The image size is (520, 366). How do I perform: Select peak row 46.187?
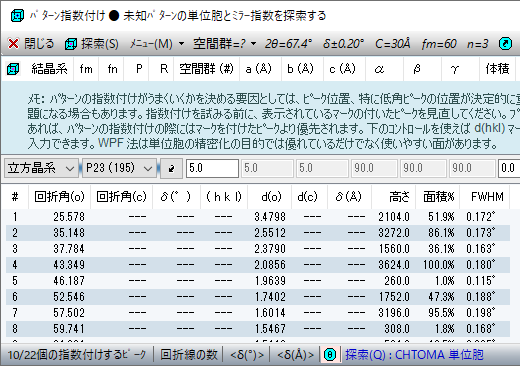[258, 281]
